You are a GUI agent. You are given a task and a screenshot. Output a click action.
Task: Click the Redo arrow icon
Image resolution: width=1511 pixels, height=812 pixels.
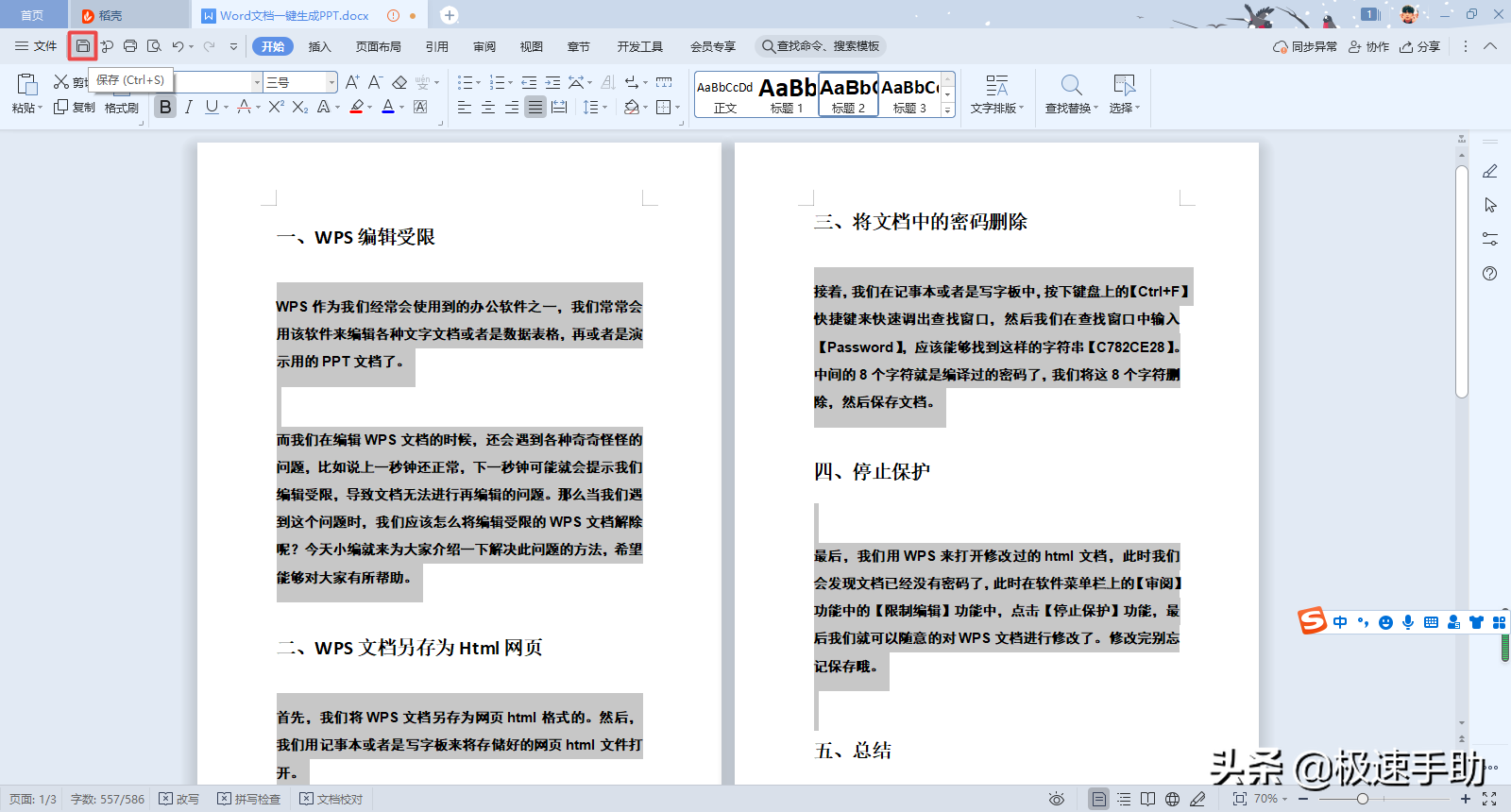click(210, 46)
